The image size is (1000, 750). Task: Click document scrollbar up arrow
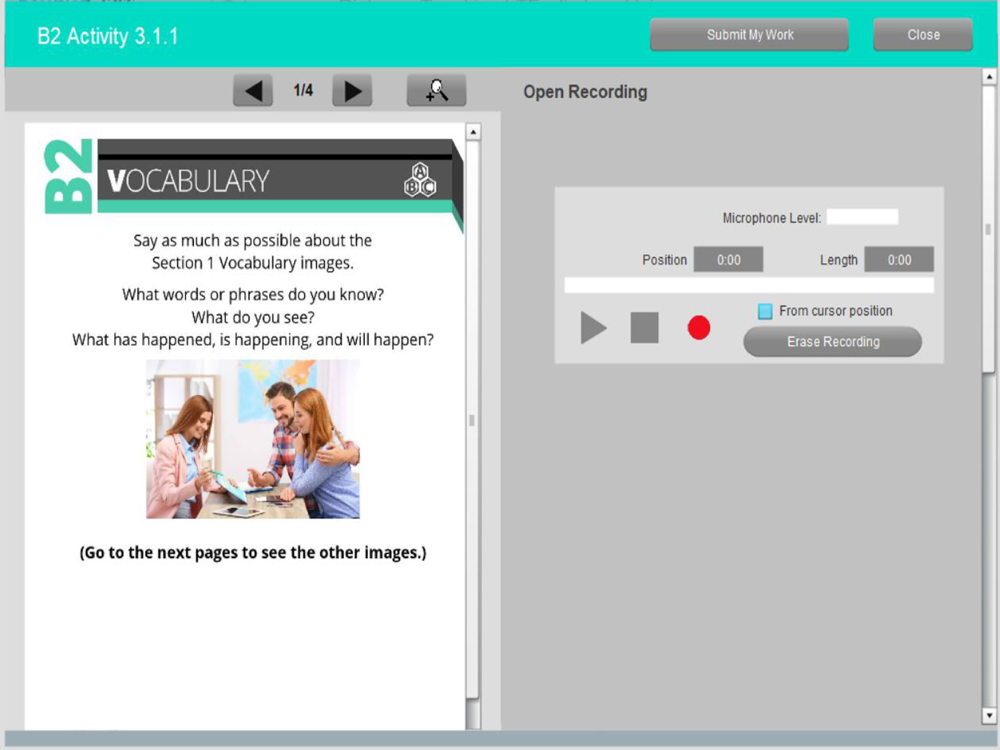click(473, 132)
